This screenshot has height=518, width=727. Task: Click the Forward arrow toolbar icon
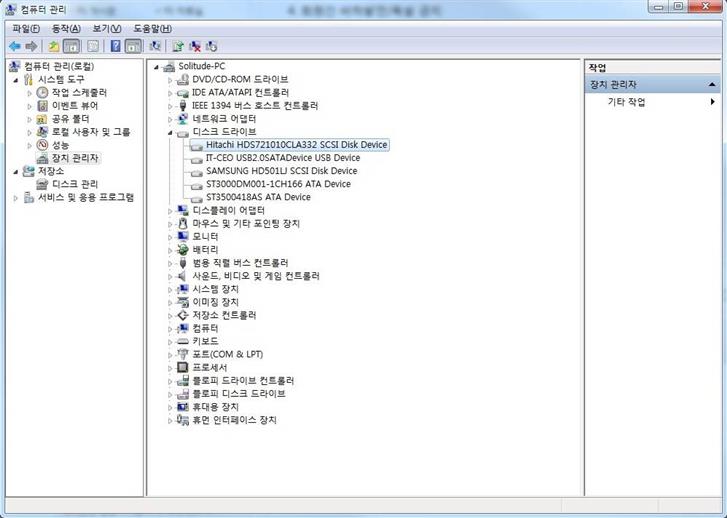click(x=33, y=46)
